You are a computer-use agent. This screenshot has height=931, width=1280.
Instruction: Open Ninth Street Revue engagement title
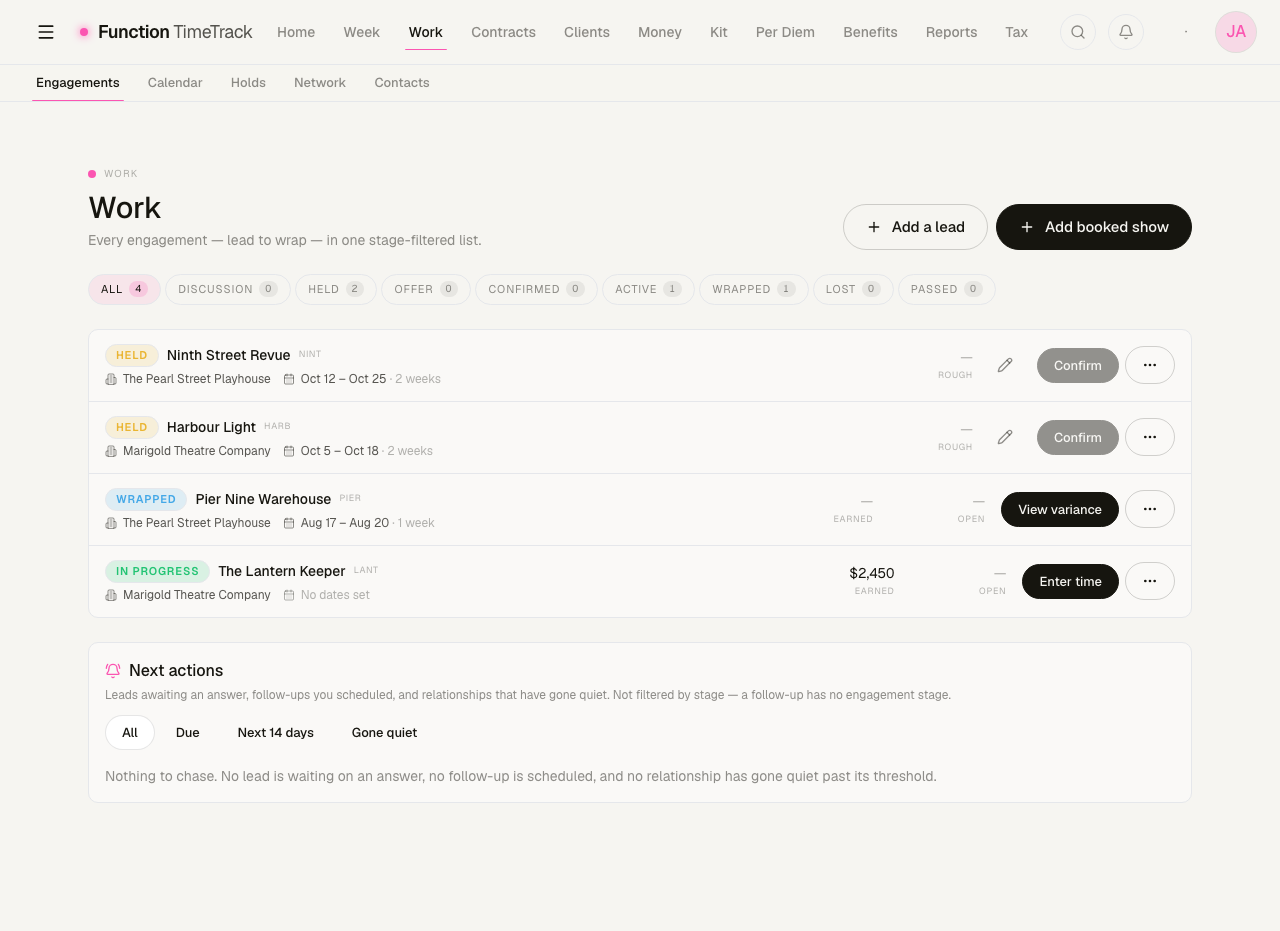click(228, 355)
